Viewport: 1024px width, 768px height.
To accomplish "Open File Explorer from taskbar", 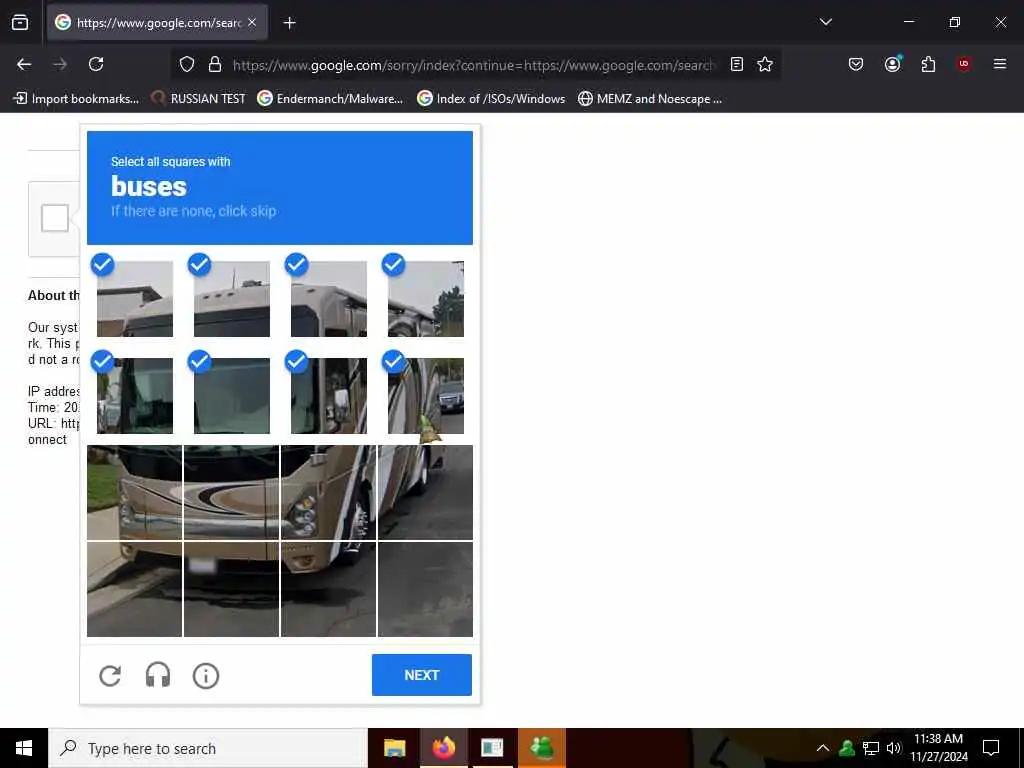I will tap(394, 748).
